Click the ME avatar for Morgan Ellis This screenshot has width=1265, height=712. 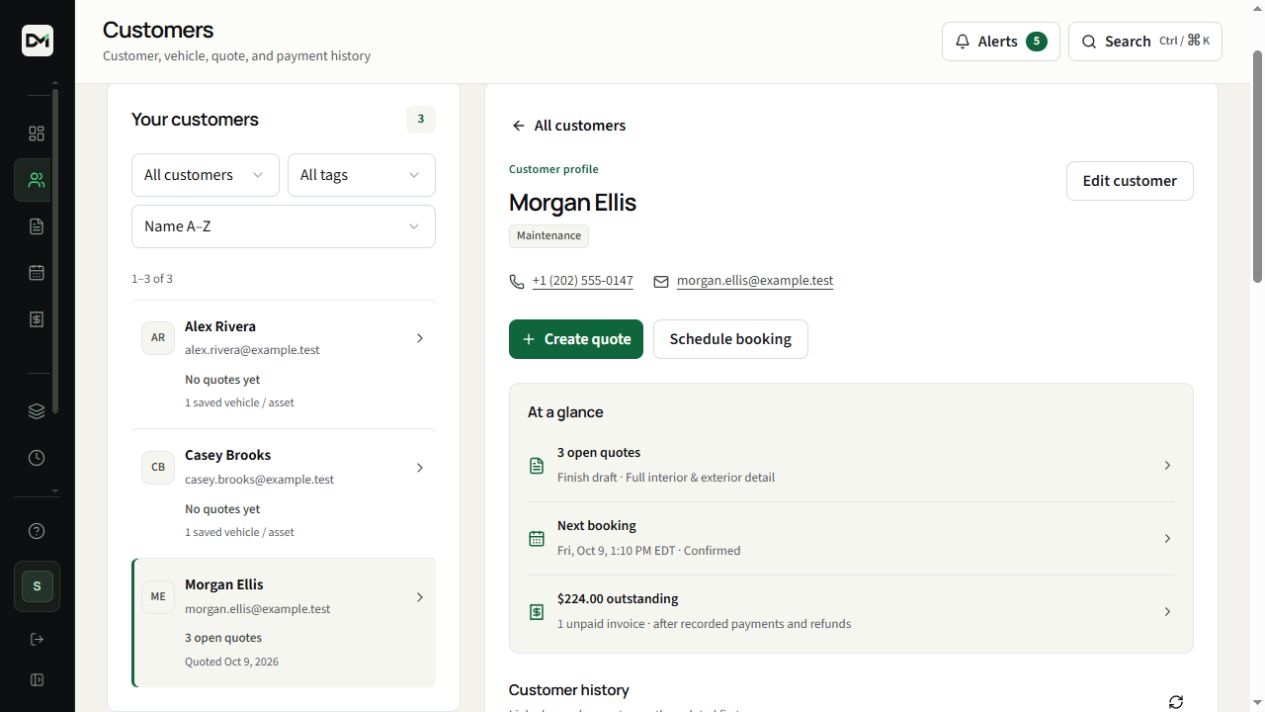[158, 597]
